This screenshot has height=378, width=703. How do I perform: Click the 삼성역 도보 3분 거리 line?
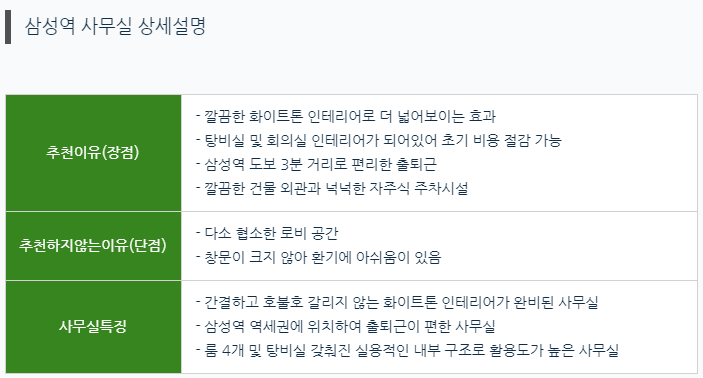(316, 164)
